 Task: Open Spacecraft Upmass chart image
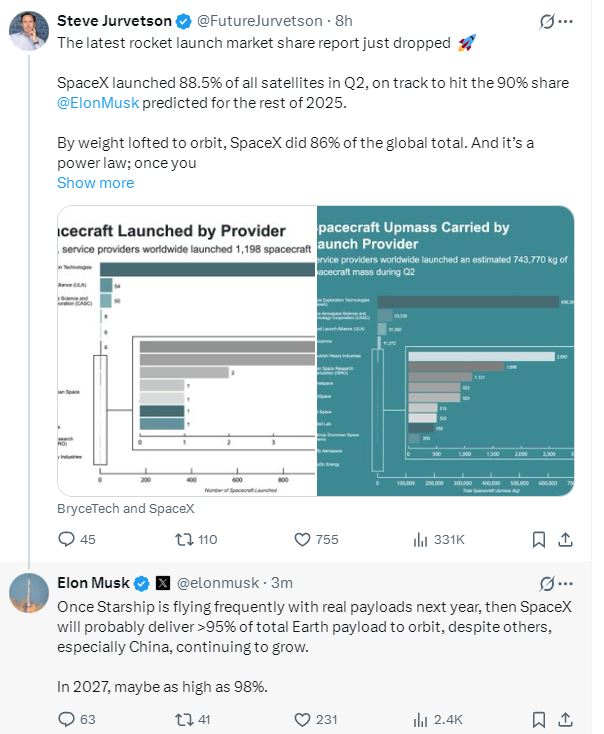point(445,350)
